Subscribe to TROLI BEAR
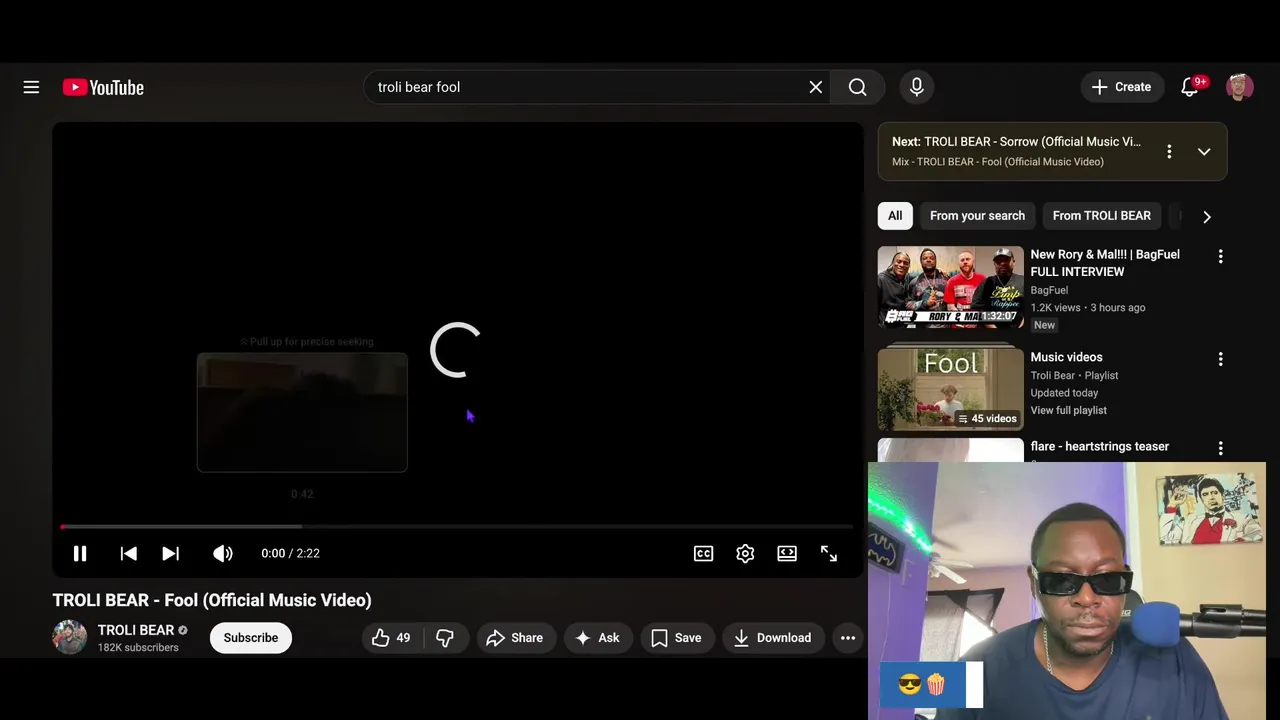The width and height of the screenshot is (1280, 720). click(251, 638)
